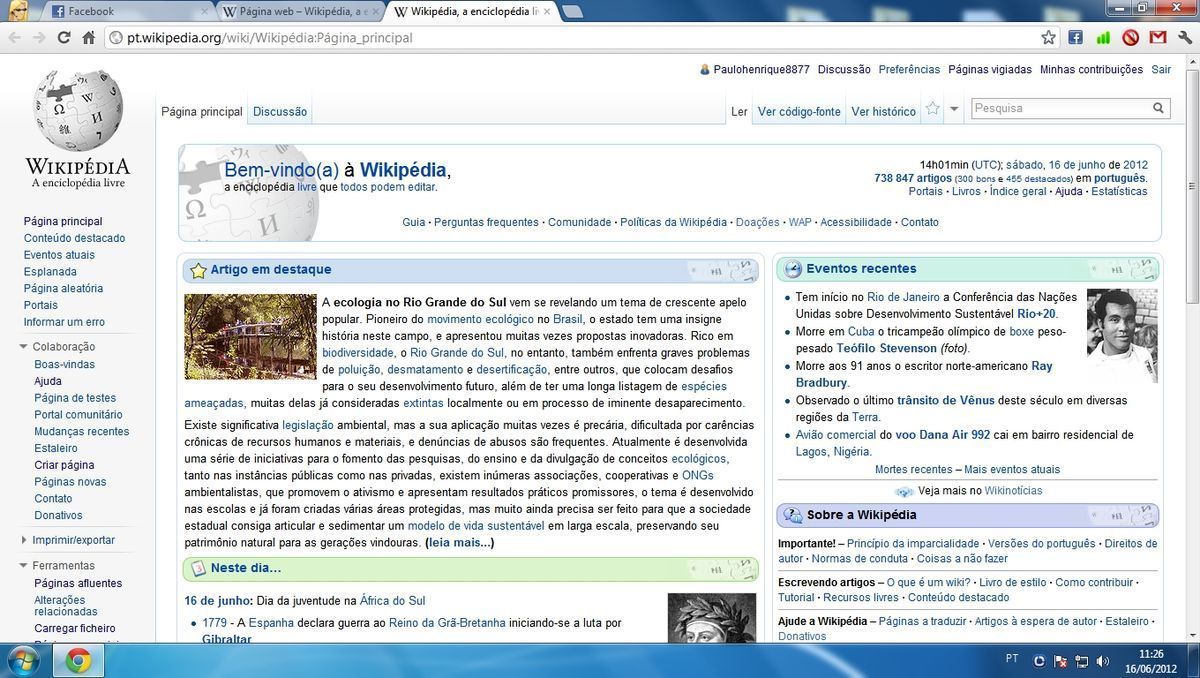Open the Action Center flag tray icon
This screenshot has height=678, width=1200.
pos(1061,661)
